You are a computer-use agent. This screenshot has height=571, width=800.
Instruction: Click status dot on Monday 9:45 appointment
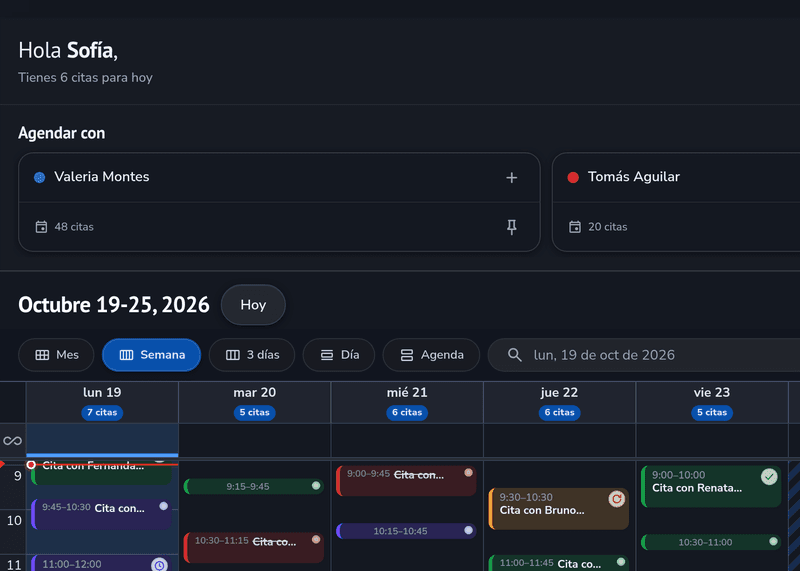point(163,506)
